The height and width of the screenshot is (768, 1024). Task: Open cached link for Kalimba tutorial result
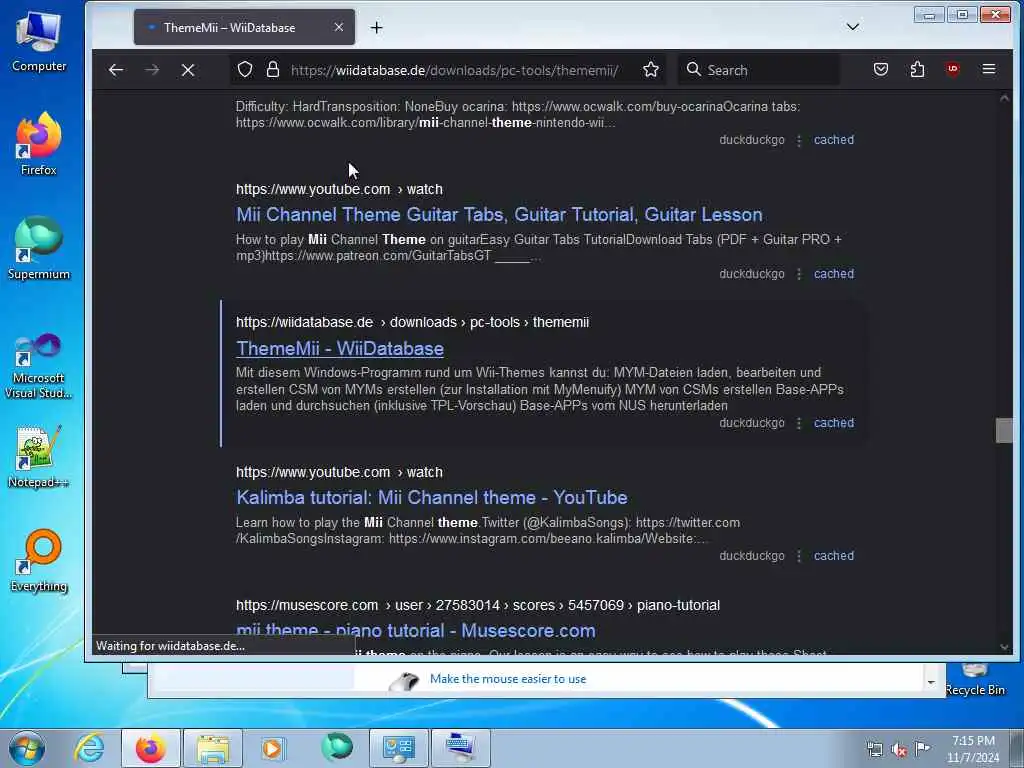[x=833, y=556]
